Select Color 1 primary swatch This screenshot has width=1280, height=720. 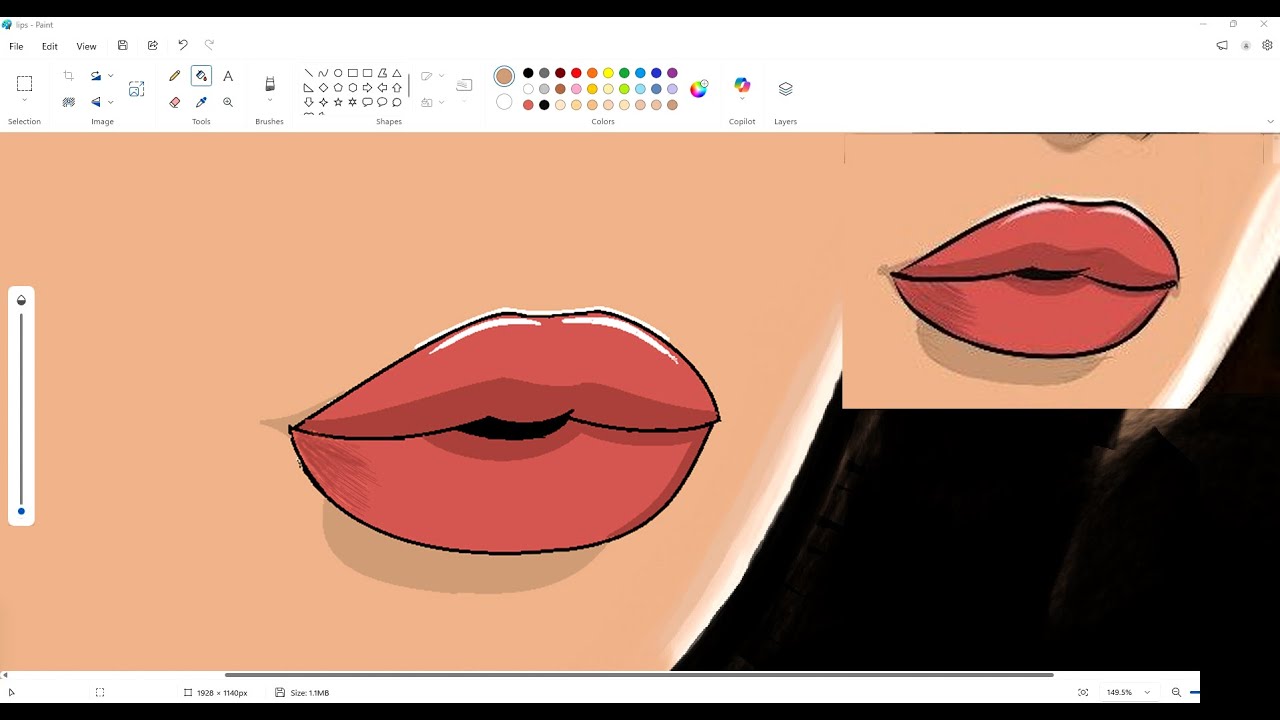[504, 76]
